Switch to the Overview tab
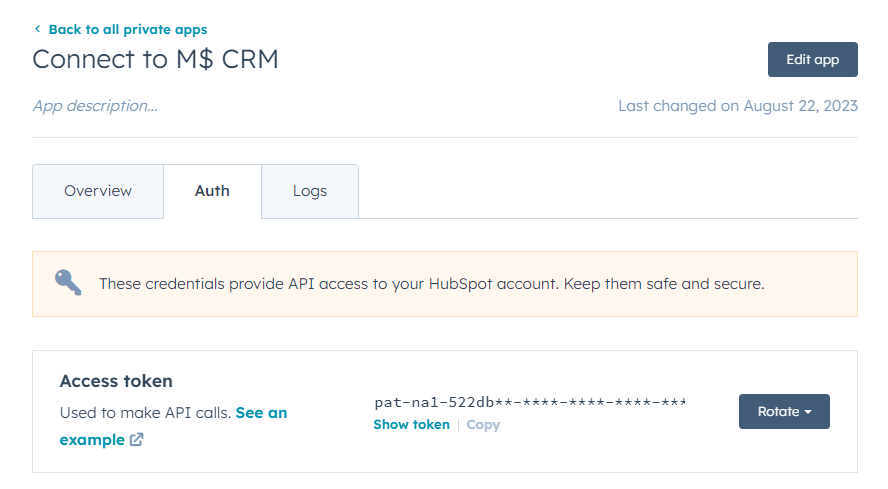 [98, 191]
